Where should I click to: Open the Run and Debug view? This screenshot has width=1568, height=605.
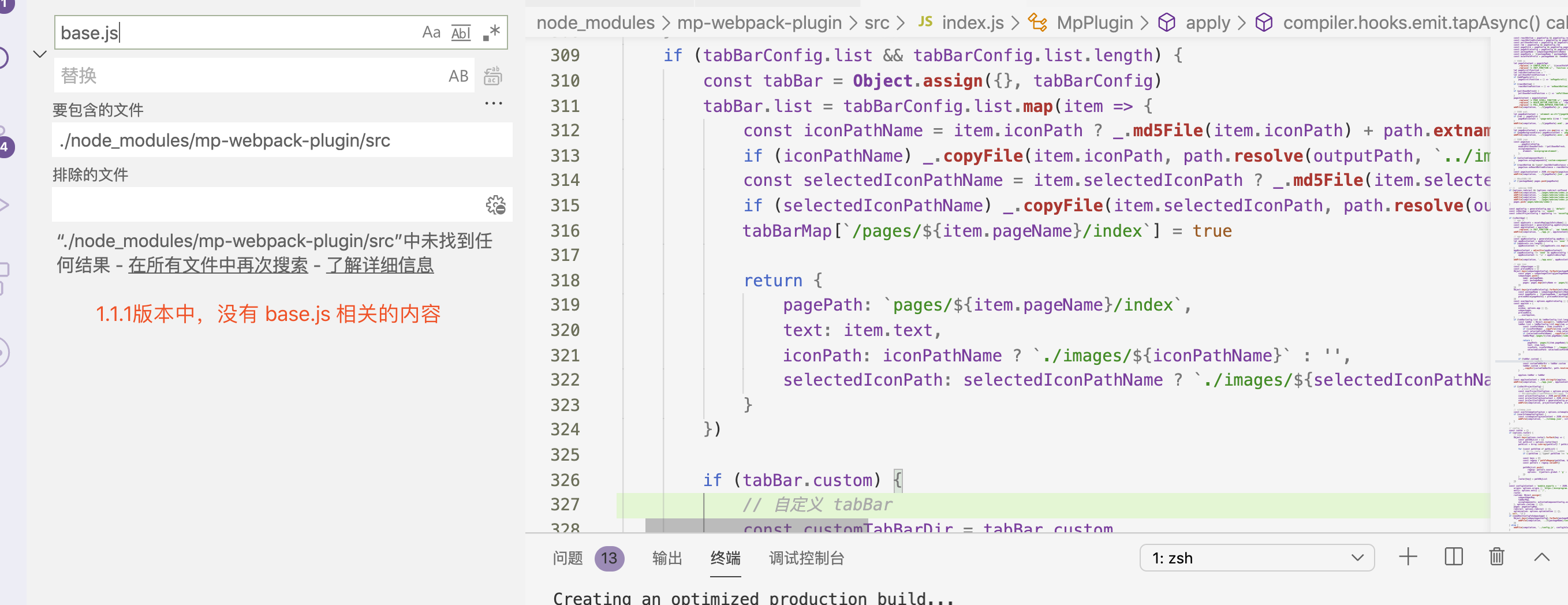[5, 204]
